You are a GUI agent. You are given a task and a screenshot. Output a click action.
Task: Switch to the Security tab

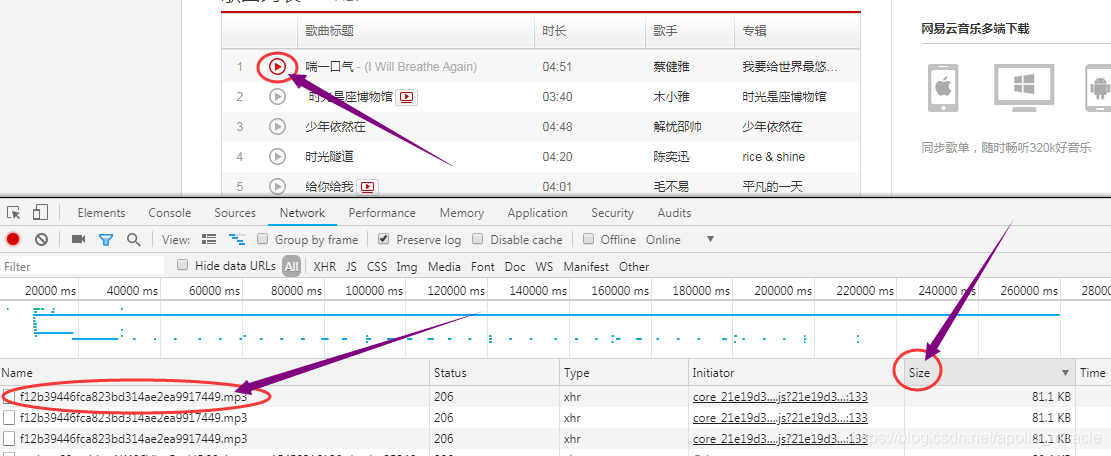(612, 213)
